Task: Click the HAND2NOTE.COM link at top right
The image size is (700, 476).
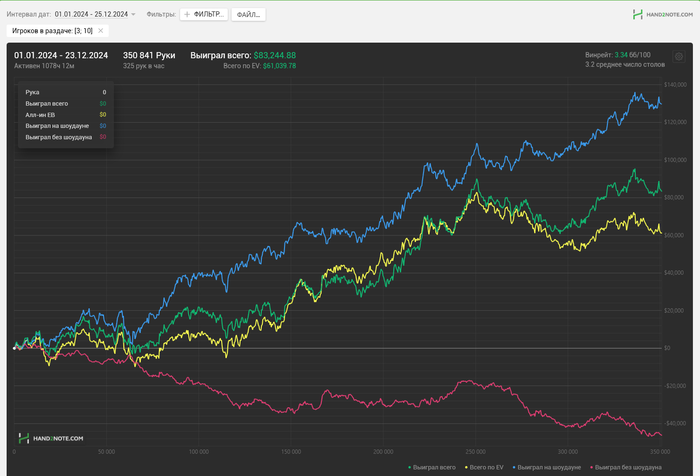Action: (670, 14)
